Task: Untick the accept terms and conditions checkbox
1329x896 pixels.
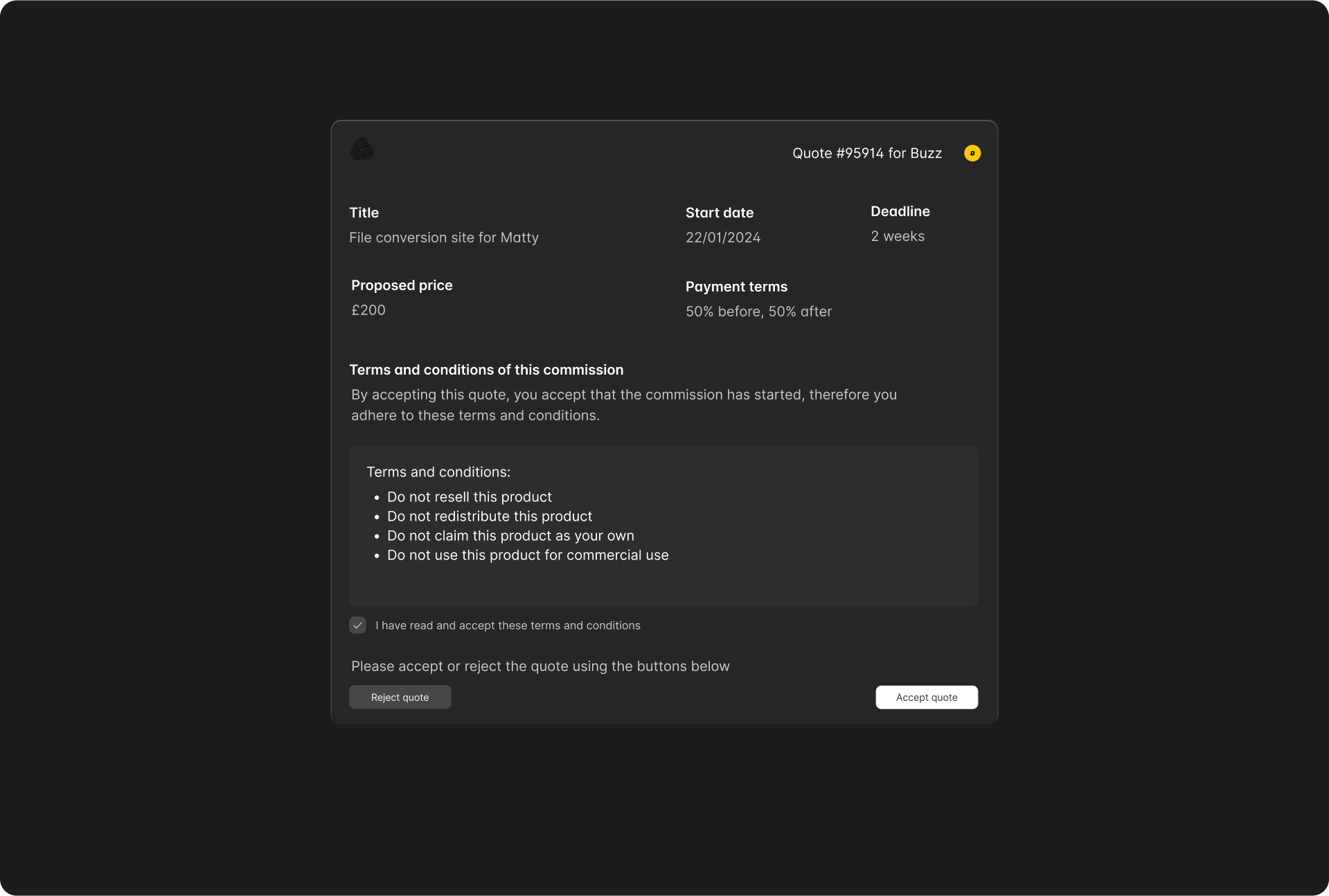Action: [357, 625]
